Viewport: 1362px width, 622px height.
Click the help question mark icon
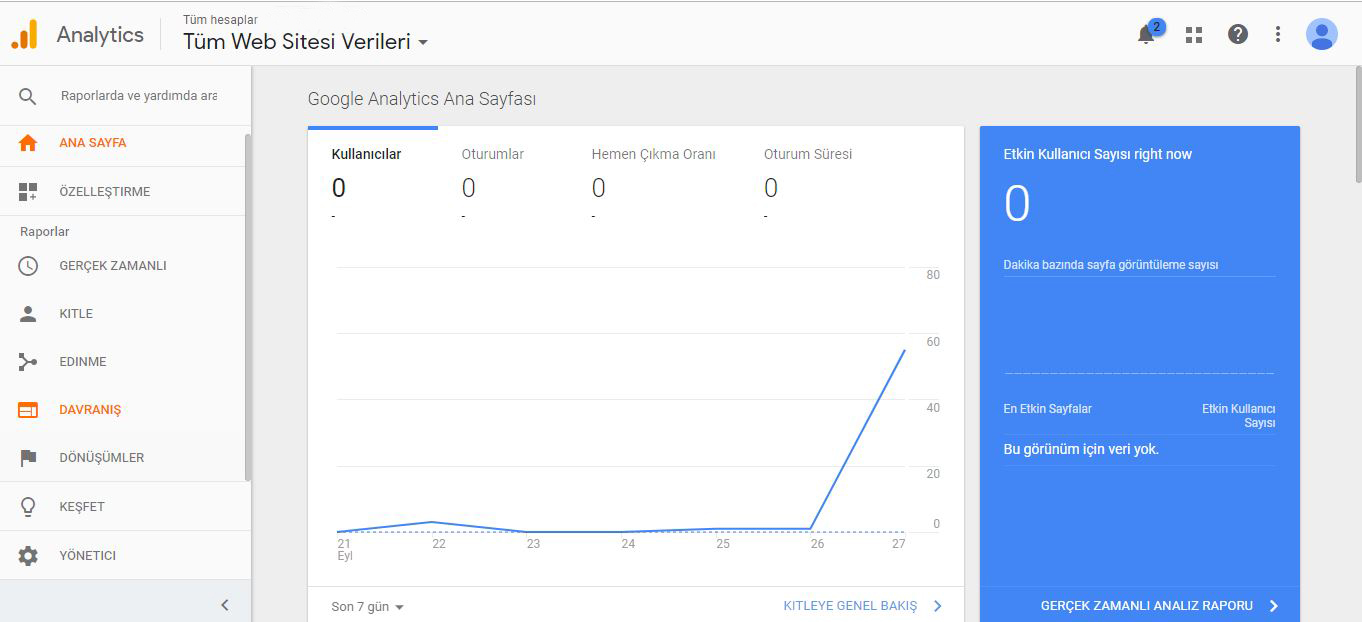(1238, 35)
